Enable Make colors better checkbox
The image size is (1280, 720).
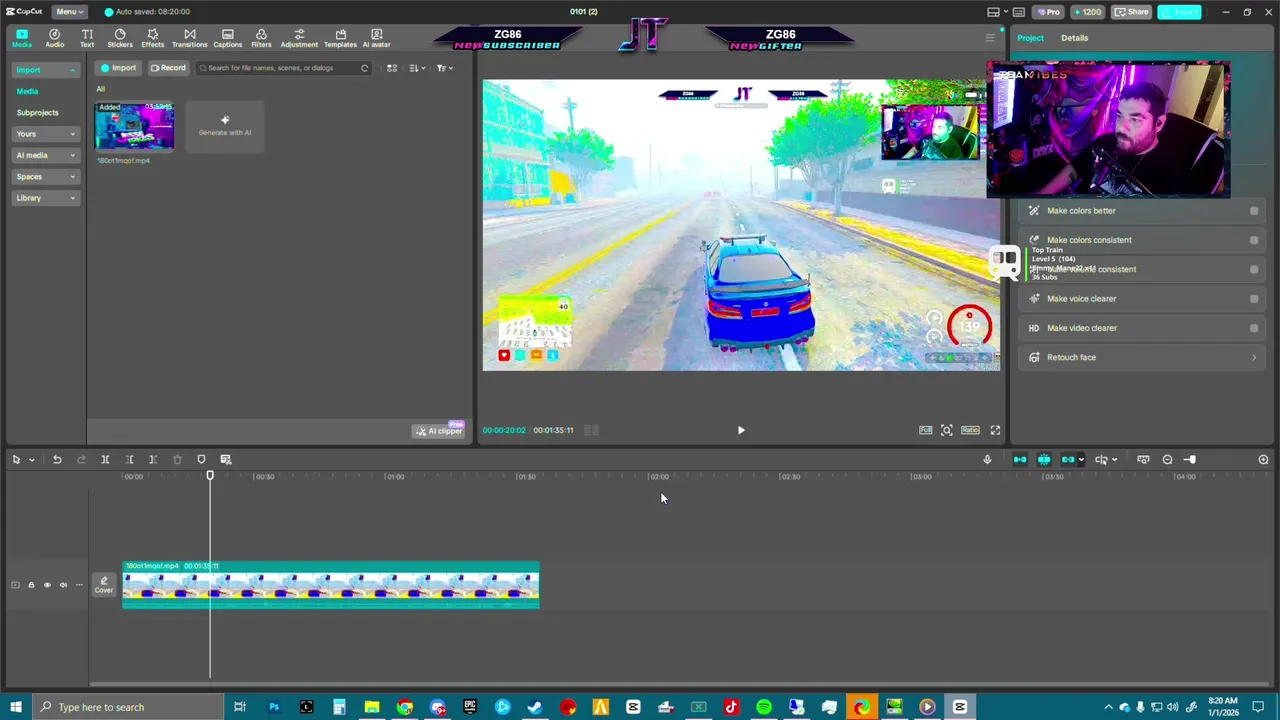tap(1254, 211)
